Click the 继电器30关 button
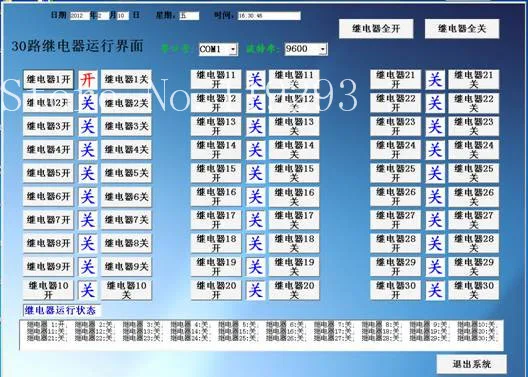Image resolution: width=528 pixels, height=377 pixels. [473, 290]
